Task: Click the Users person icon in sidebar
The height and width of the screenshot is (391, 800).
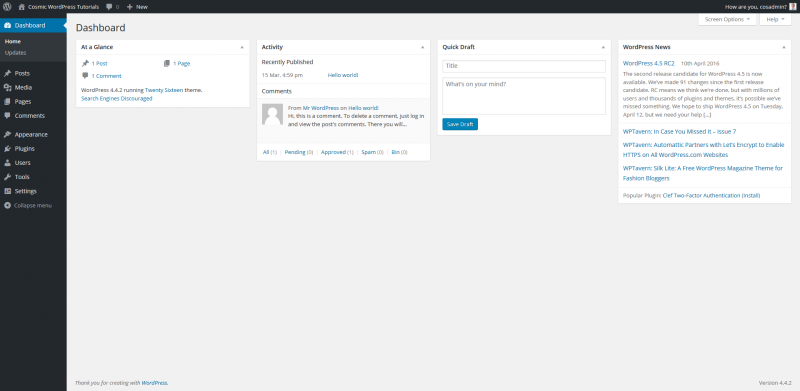Action: [x=8, y=163]
